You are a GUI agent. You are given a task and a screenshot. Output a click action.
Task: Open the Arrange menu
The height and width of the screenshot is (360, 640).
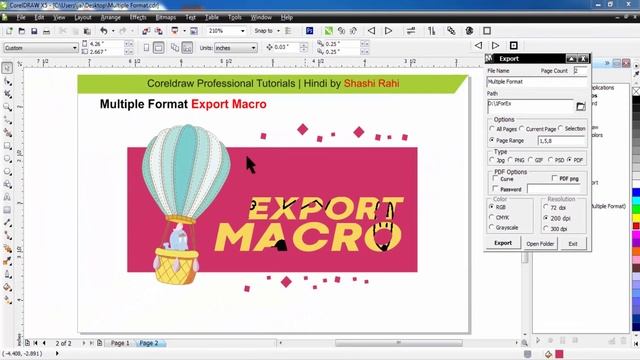[110, 18]
